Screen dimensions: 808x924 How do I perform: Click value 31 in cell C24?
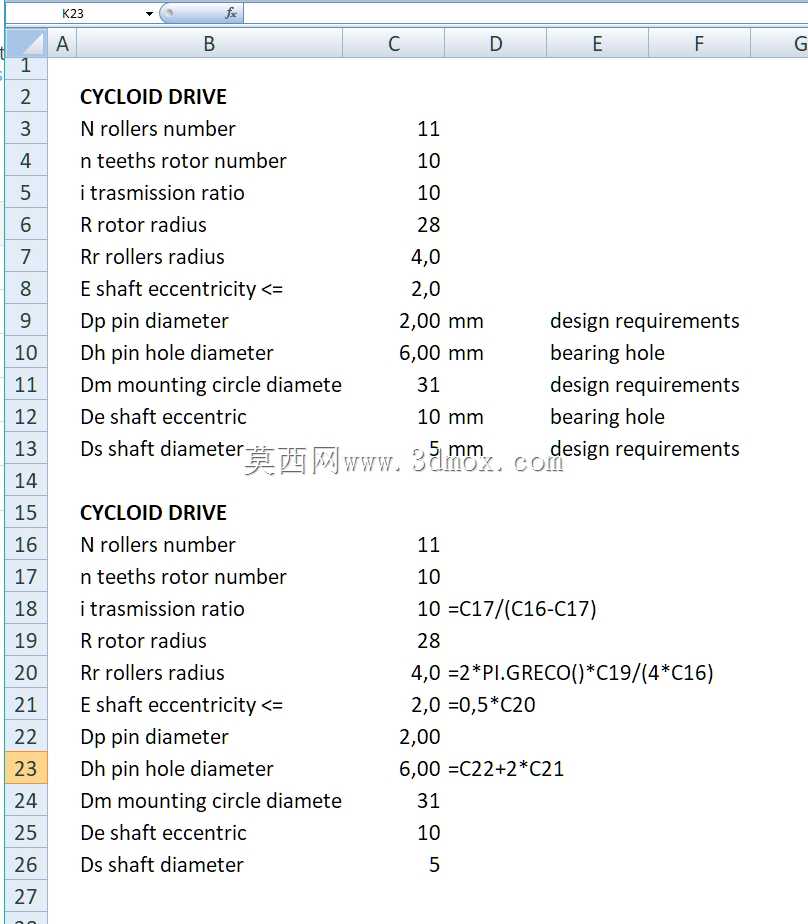428,801
